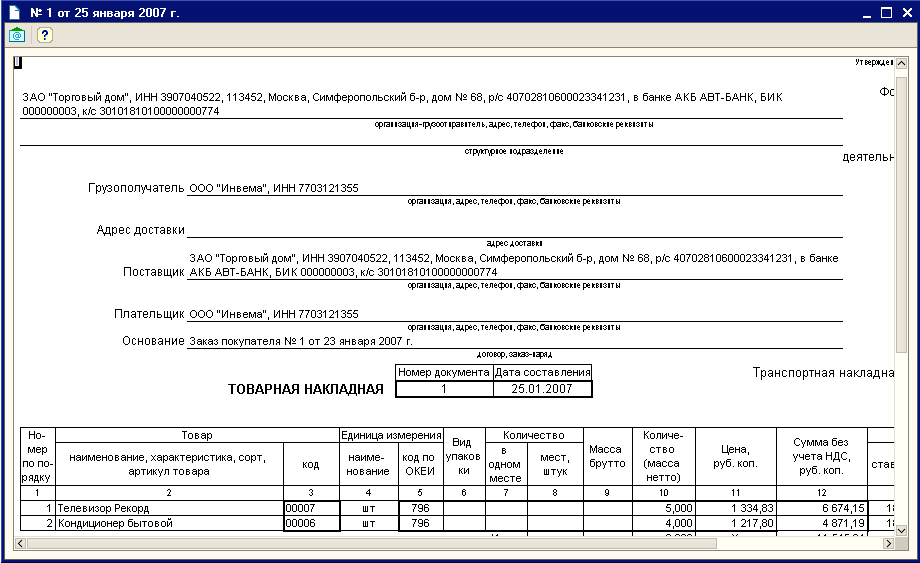Click the 'ТОВАРНАЯ НАКЛАДНАЯ' title
Viewport: 920px width, 563px height.
[306, 389]
